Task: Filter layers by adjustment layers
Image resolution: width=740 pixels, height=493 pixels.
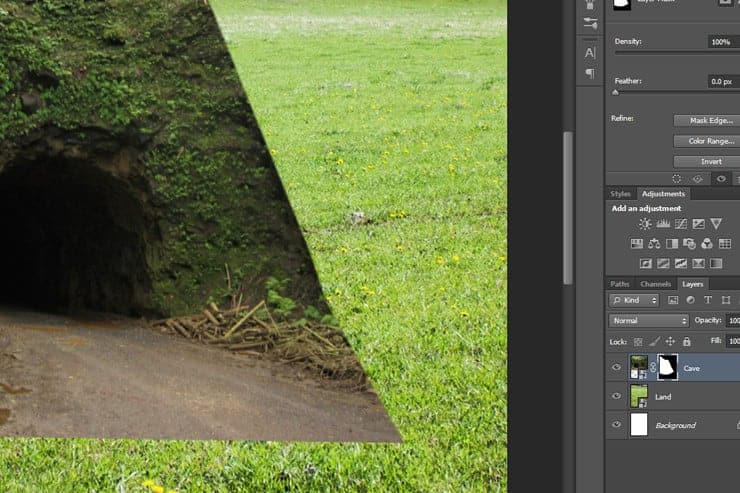Action: click(690, 300)
